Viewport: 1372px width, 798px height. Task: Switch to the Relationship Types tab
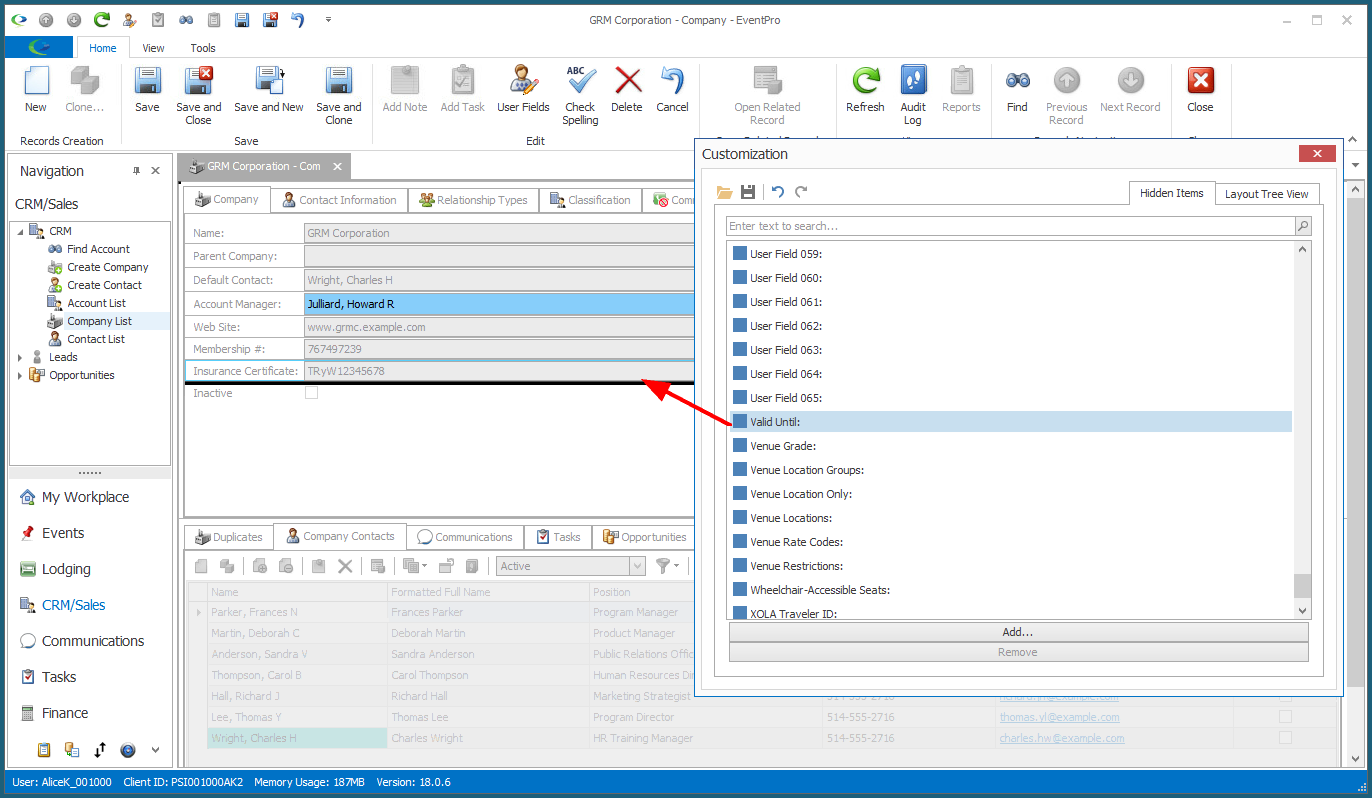[474, 200]
